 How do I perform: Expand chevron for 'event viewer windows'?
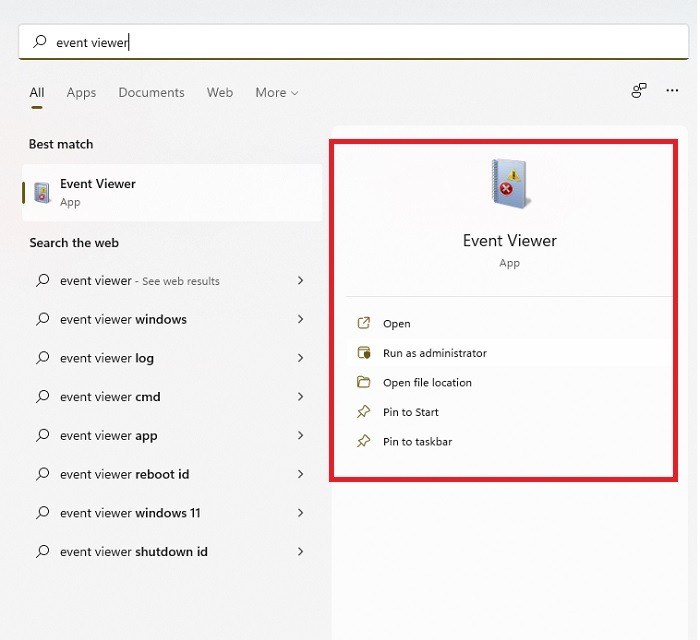pyautogui.click(x=301, y=319)
